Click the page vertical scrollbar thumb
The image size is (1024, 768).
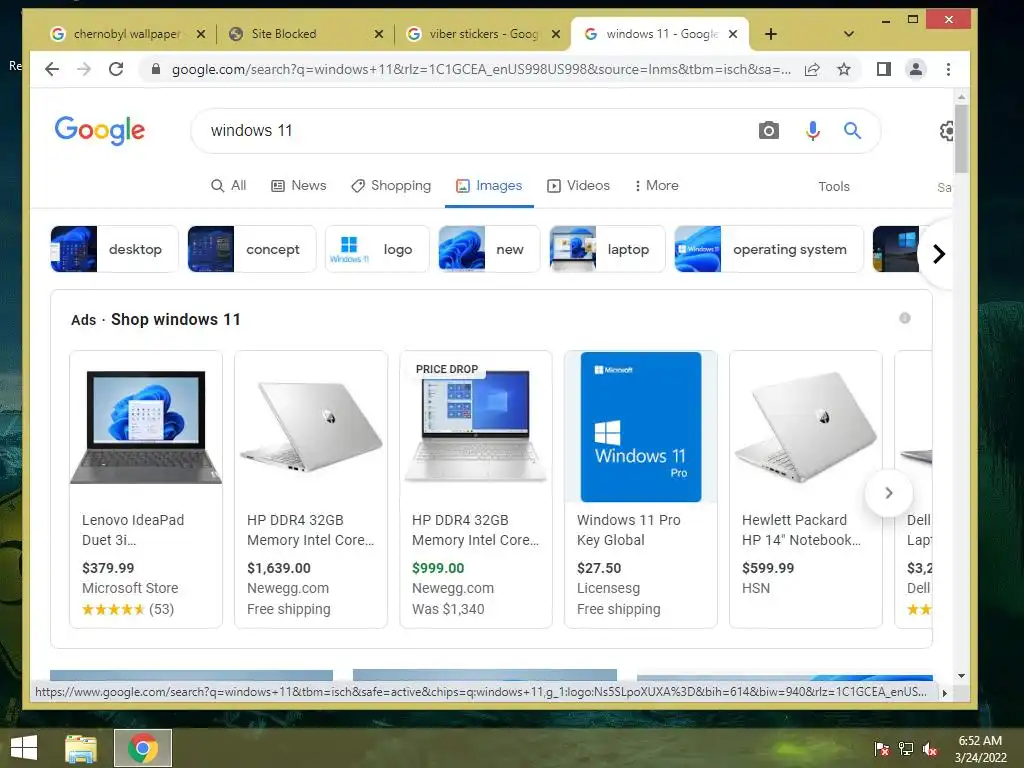961,138
